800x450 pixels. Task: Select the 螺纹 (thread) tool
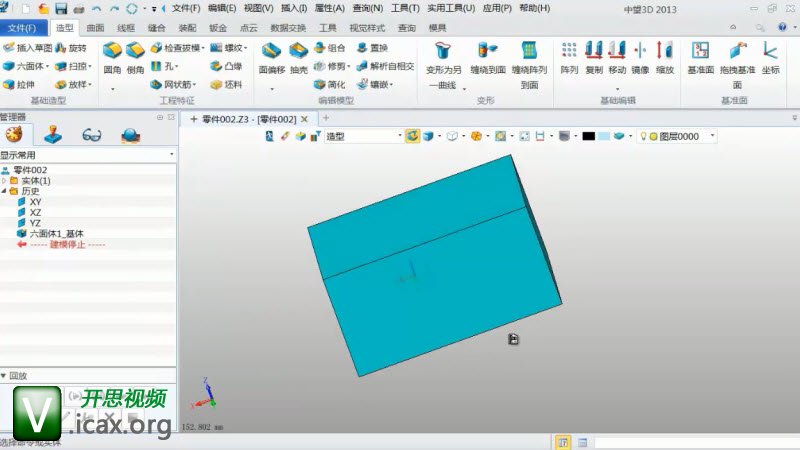coord(226,47)
